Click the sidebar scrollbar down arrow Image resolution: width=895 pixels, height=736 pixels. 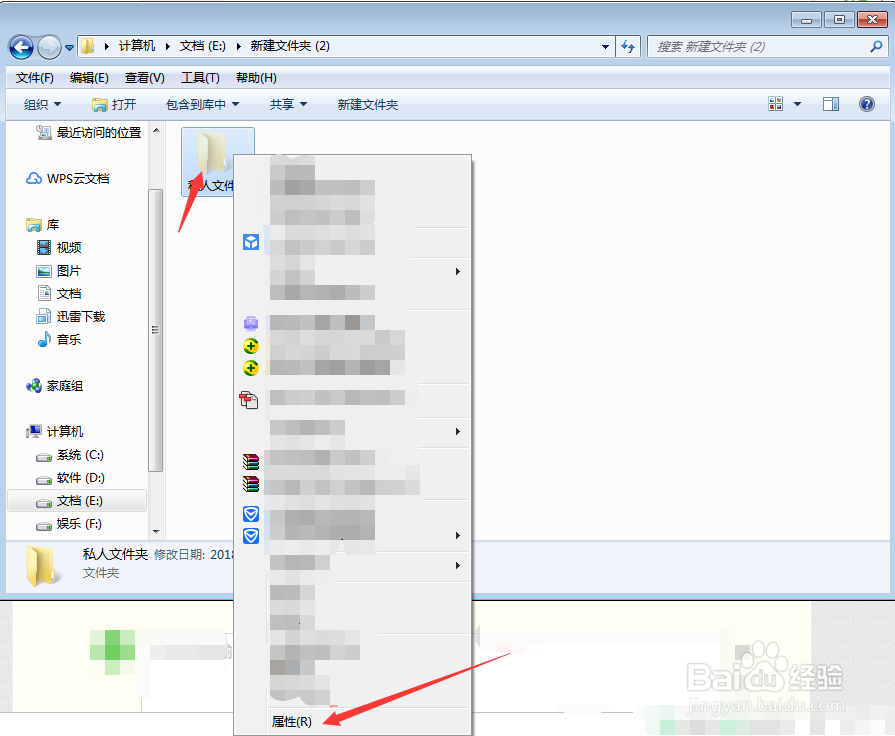[x=156, y=532]
